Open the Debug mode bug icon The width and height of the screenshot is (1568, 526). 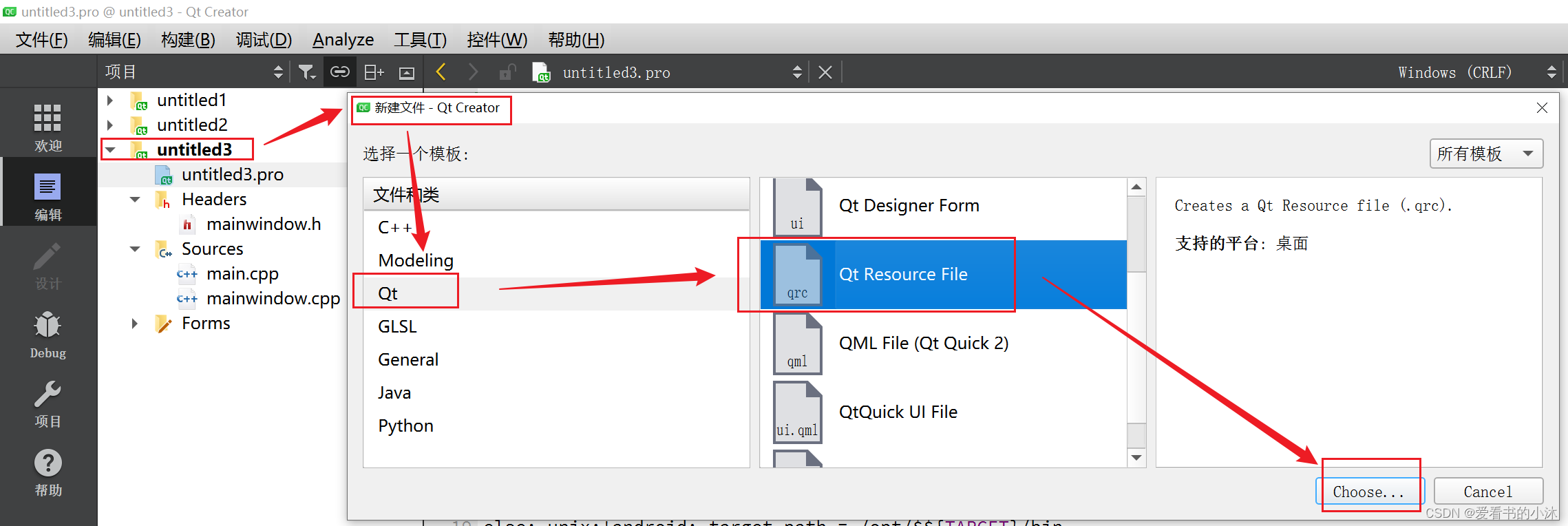[x=47, y=325]
